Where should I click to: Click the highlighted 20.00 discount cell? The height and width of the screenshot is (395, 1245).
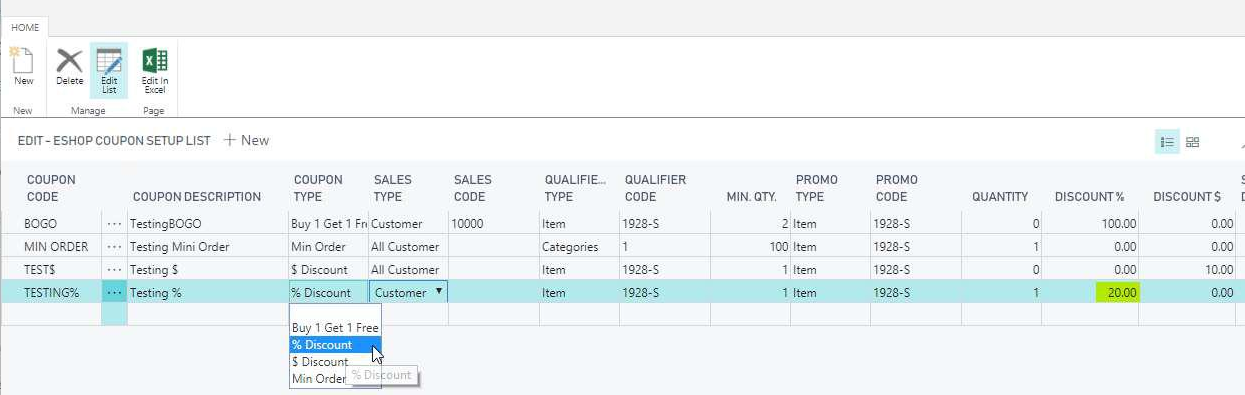[1118, 293]
